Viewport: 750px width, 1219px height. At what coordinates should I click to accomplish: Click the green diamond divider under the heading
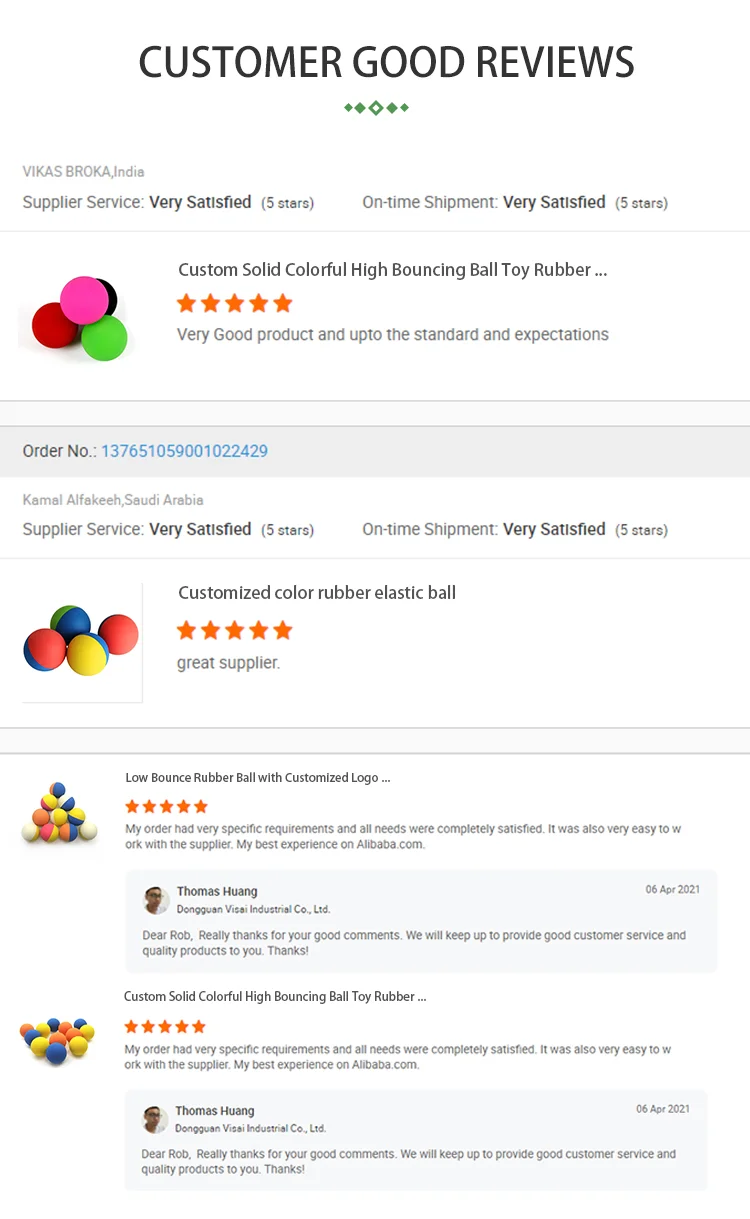pyautogui.click(x=376, y=108)
